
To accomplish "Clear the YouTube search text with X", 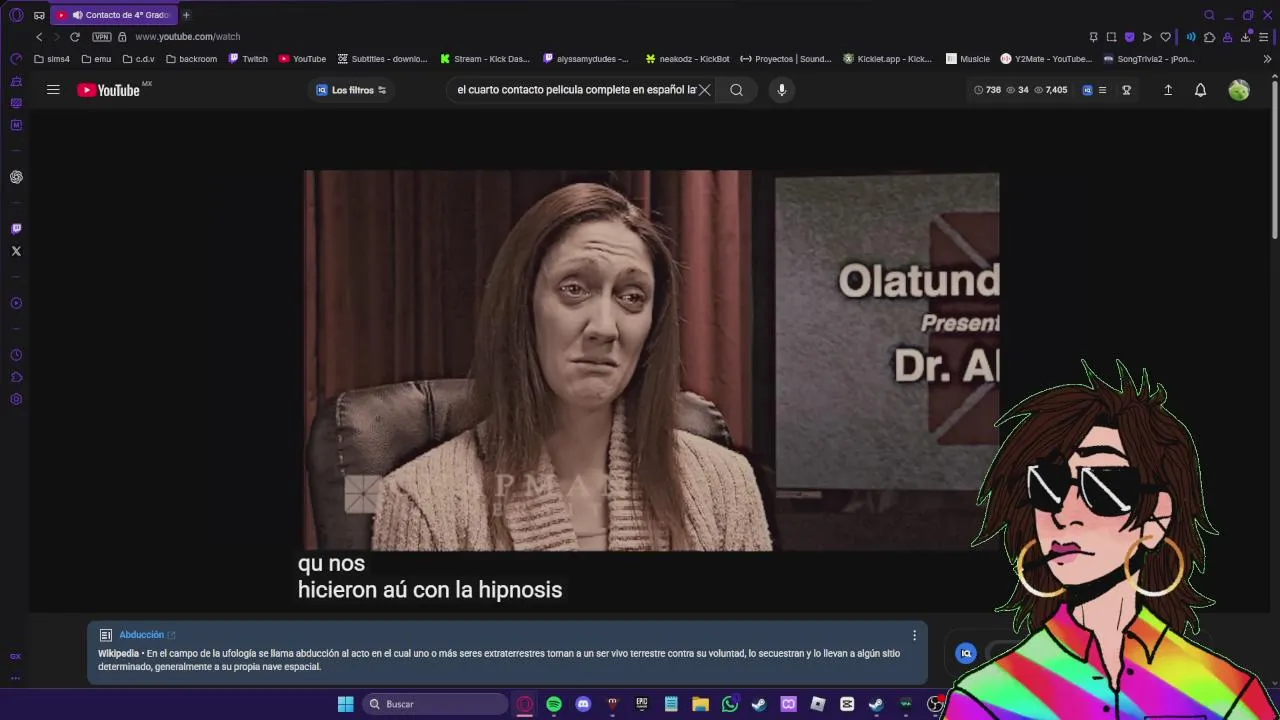I will click(x=705, y=90).
